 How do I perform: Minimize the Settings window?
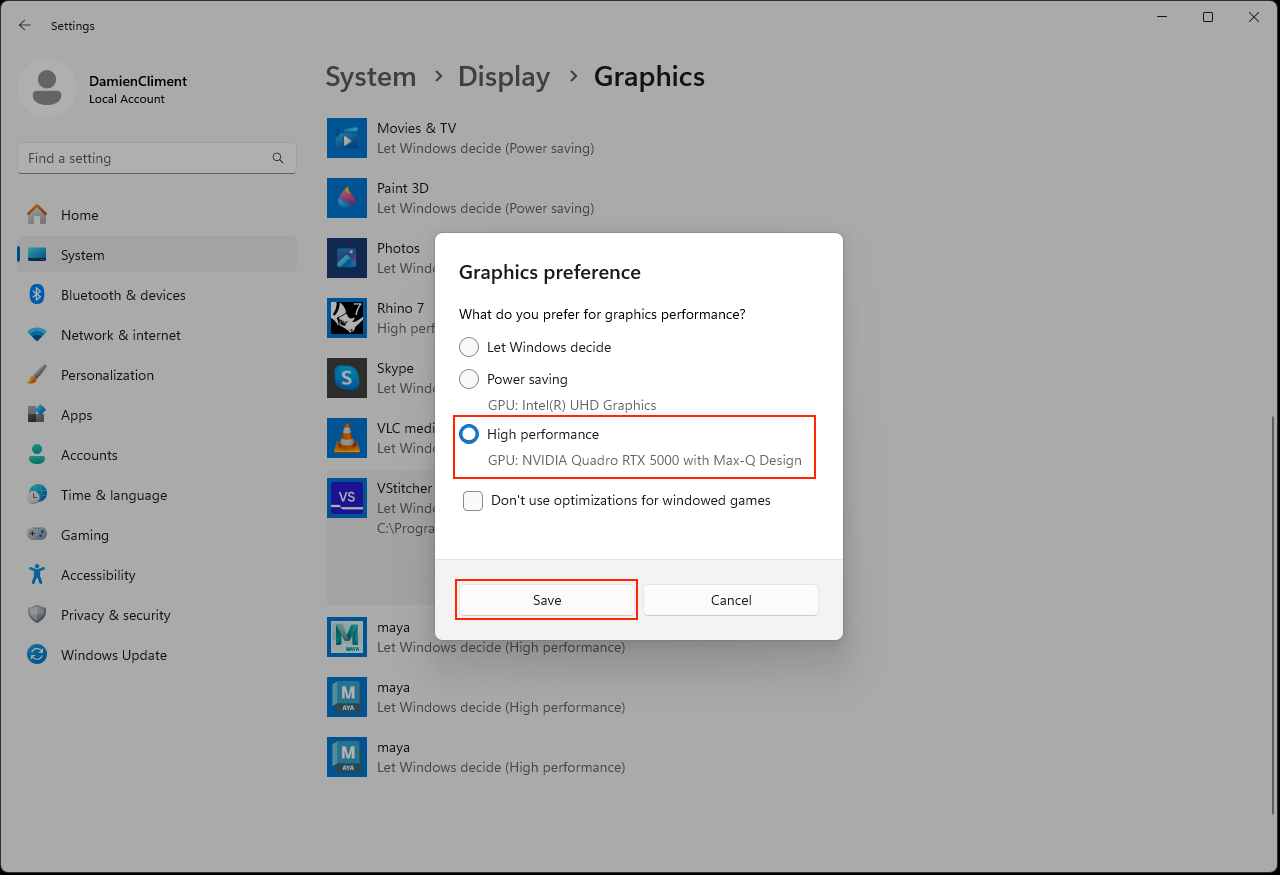[x=1162, y=17]
